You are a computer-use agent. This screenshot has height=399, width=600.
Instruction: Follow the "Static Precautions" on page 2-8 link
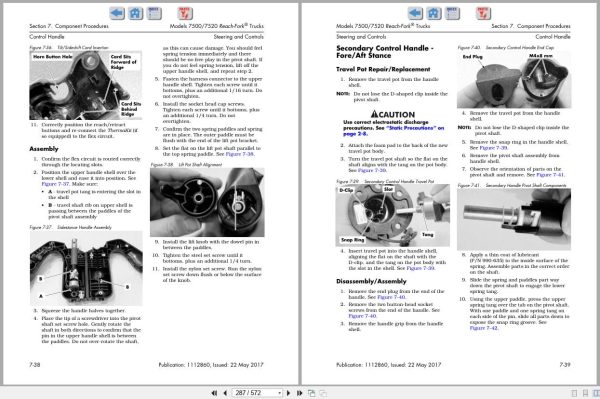pos(393,131)
